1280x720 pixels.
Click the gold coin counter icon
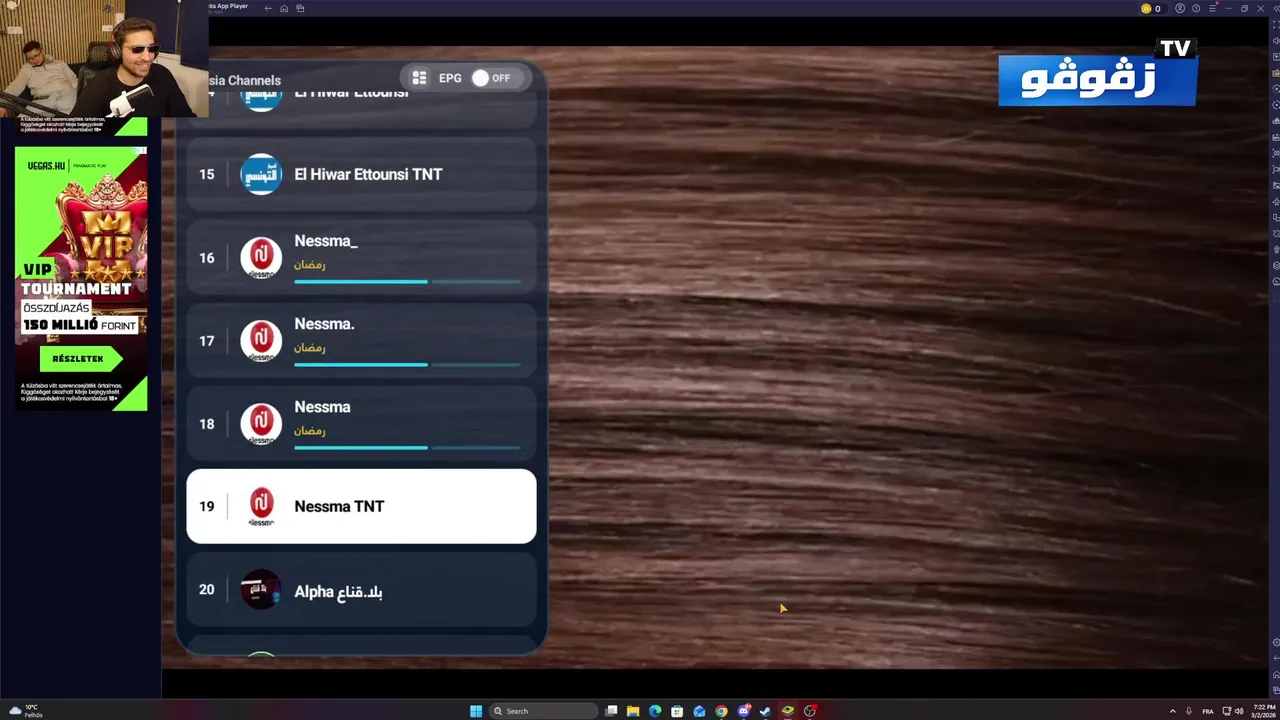[x=1146, y=8]
